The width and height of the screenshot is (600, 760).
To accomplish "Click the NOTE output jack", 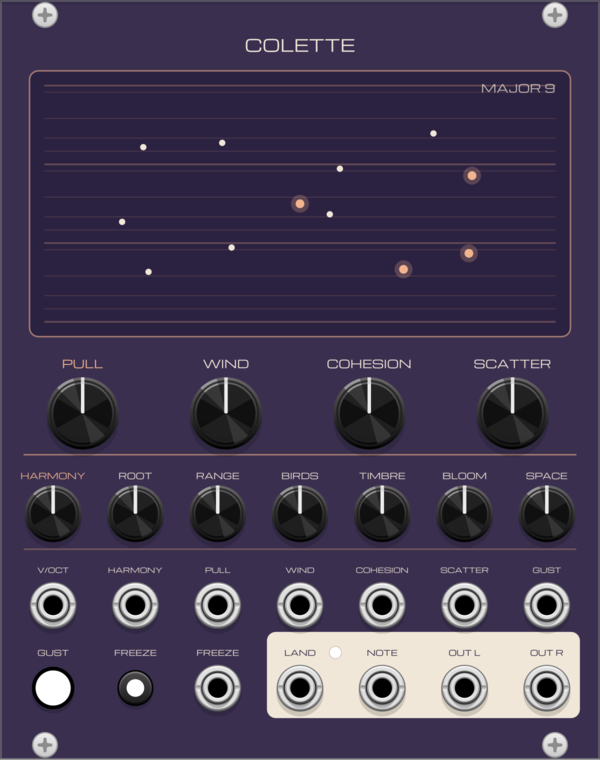I will (382, 687).
